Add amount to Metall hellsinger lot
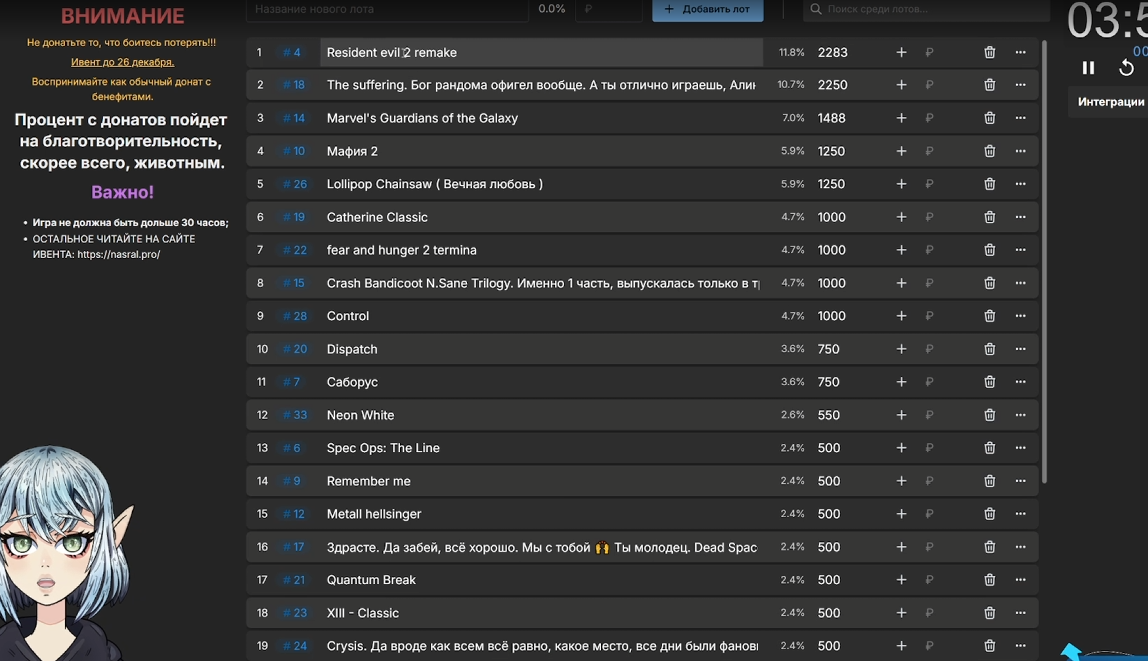 [901, 514]
